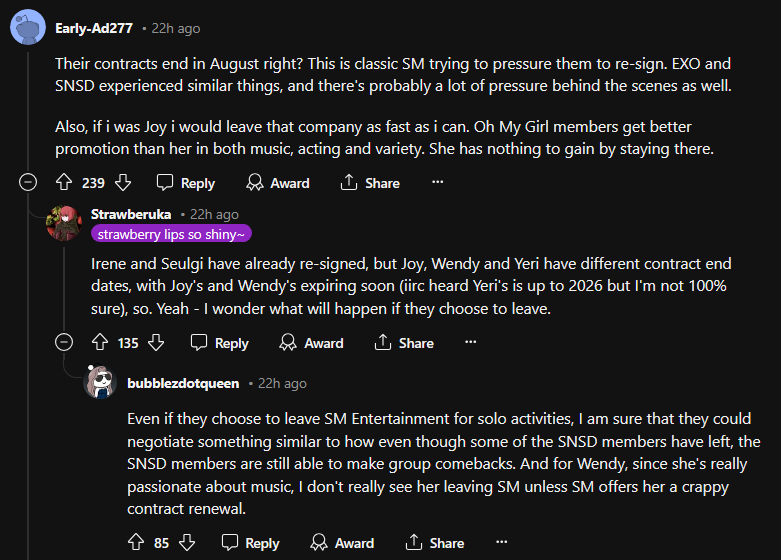Share bubblezdotqueen's comment

pos(434,543)
